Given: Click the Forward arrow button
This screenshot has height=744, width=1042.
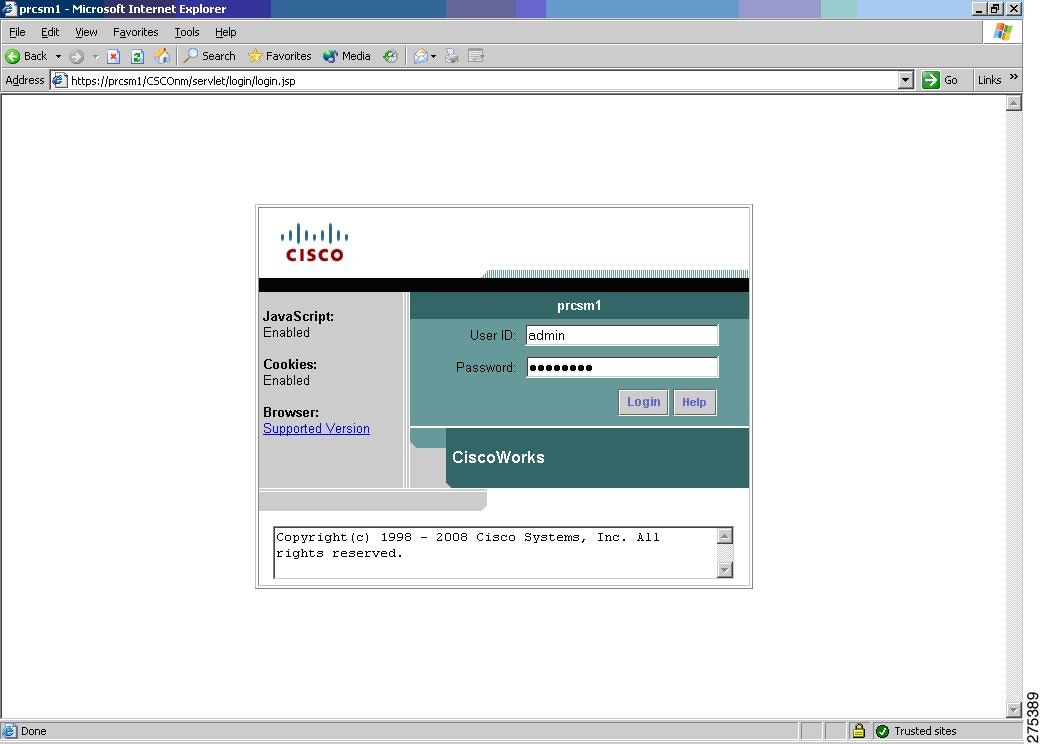Looking at the screenshot, I should point(76,56).
